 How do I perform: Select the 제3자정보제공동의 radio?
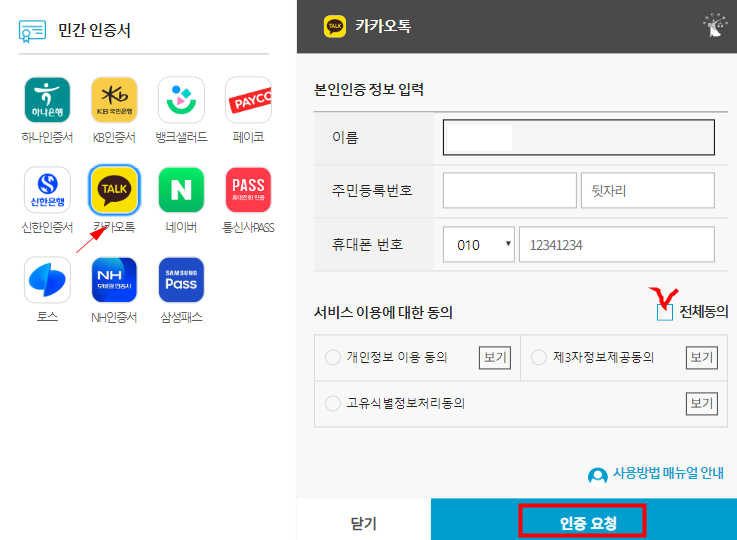tap(539, 357)
